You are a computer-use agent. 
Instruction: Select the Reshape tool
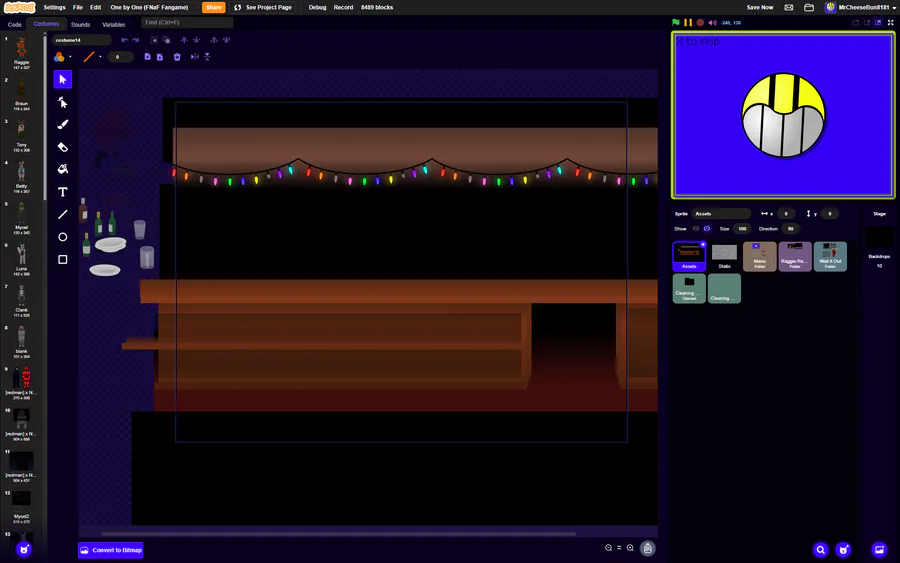tap(63, 102)
